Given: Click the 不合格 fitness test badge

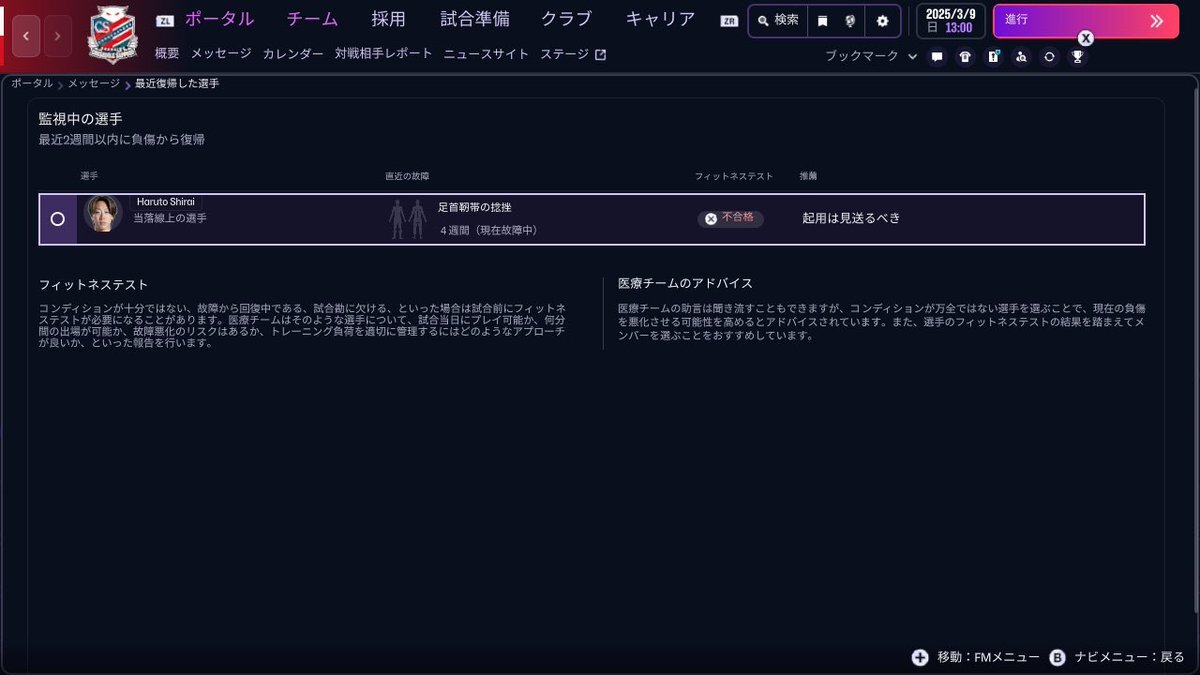Looking at the screenshot, I should pos(730,218).
